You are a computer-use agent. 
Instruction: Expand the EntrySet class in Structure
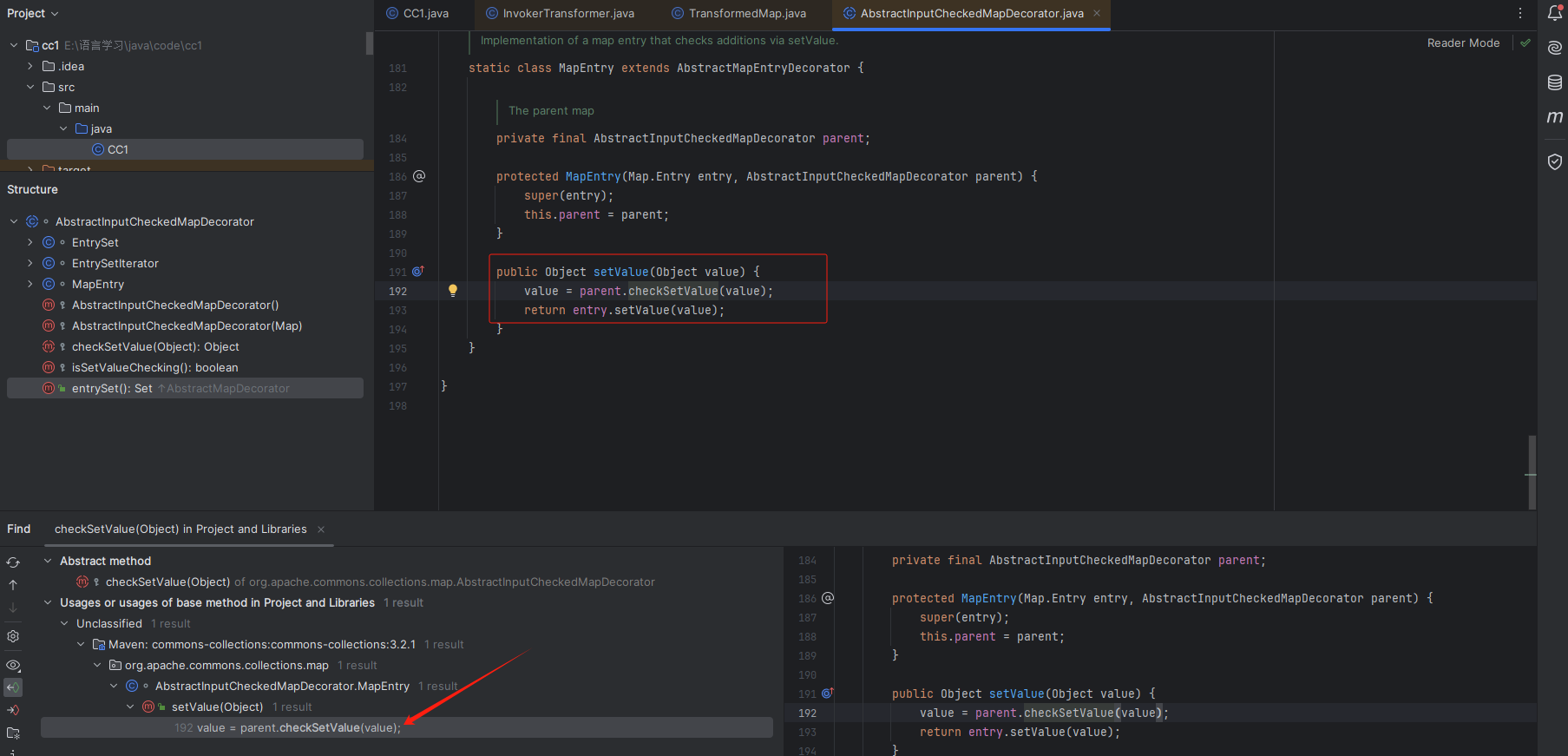coord(30,242)
